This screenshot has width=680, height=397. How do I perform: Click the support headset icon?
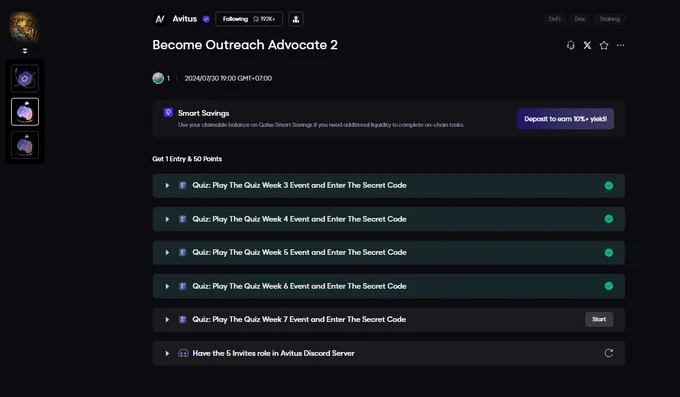[x=571, y=45]
